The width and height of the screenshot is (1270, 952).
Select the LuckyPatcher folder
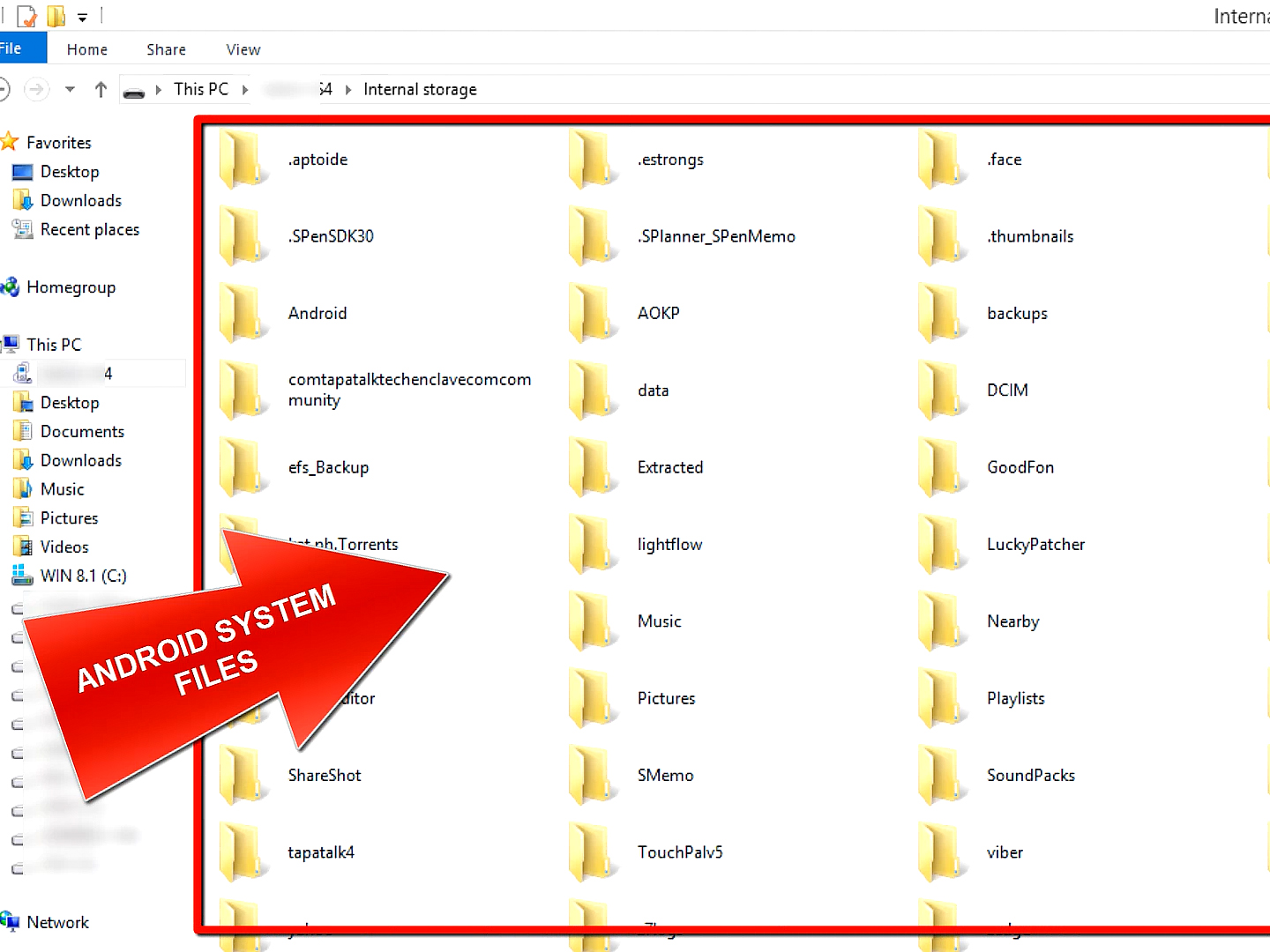tap(1035, 545)
